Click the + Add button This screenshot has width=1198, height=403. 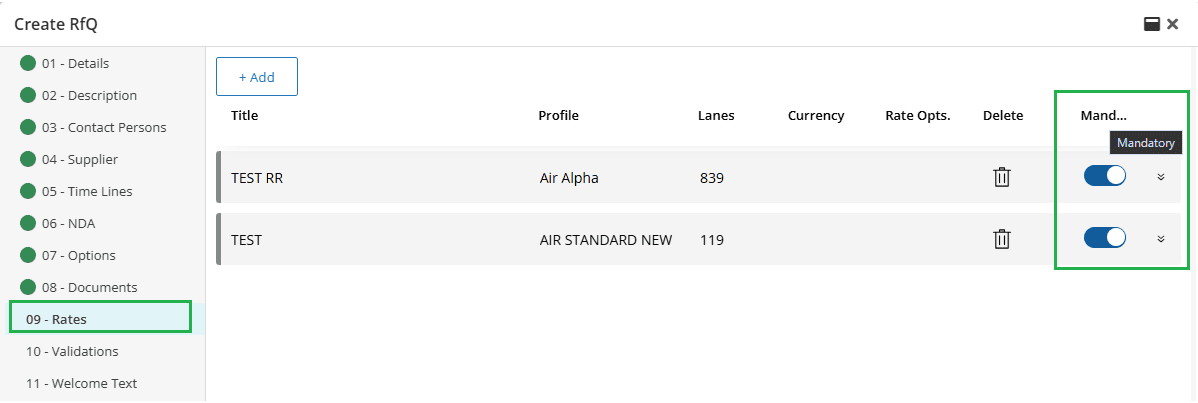(x=257, y=76)
